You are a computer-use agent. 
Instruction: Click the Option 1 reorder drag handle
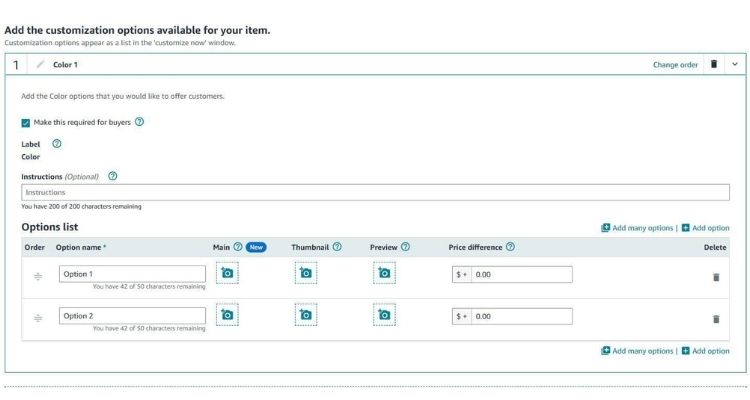(x=38, y=276)
